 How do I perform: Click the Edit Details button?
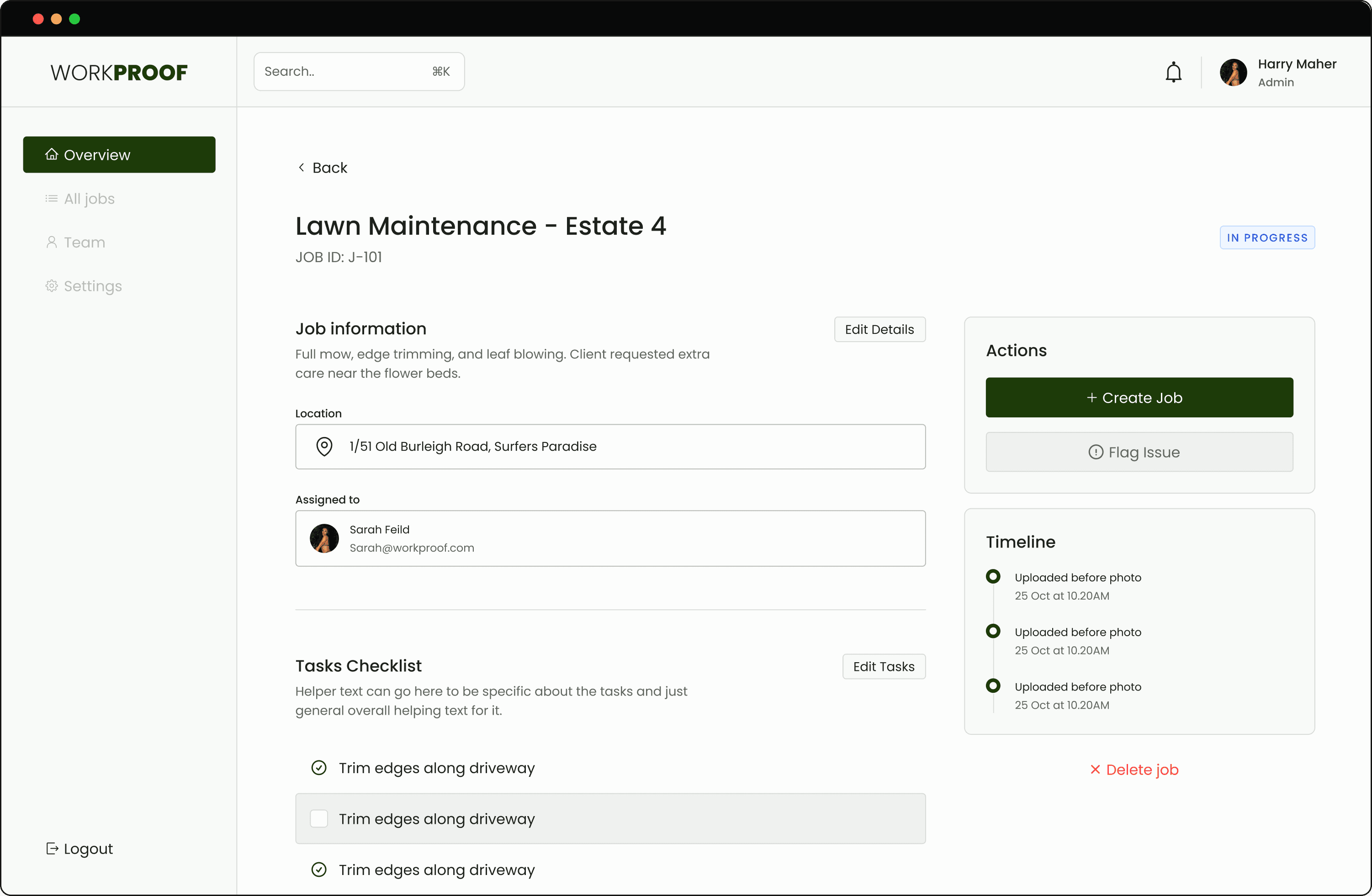click(879, 329)
